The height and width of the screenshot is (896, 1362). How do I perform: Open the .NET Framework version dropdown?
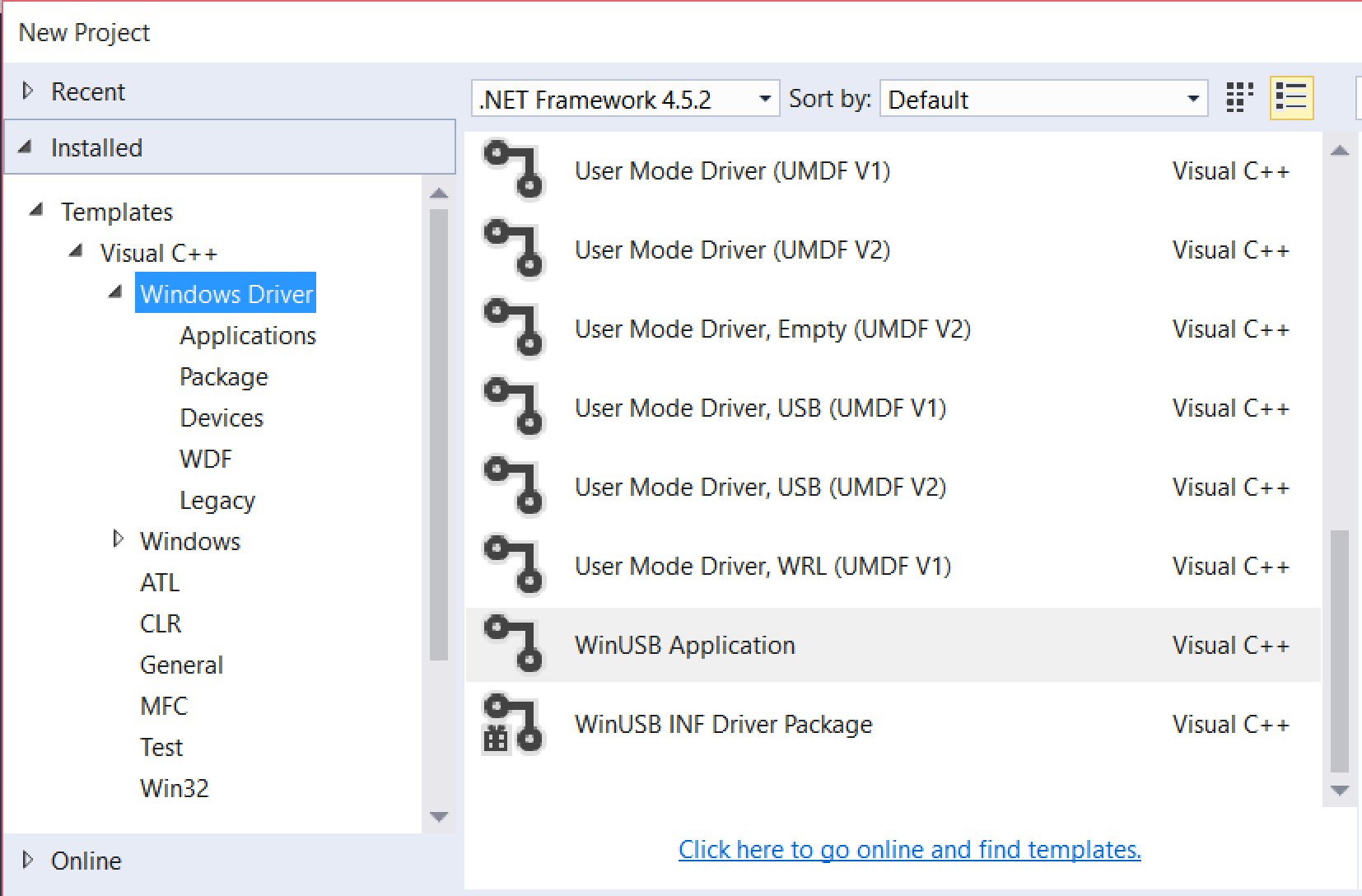pyautogui.click(x=625, y=99)
